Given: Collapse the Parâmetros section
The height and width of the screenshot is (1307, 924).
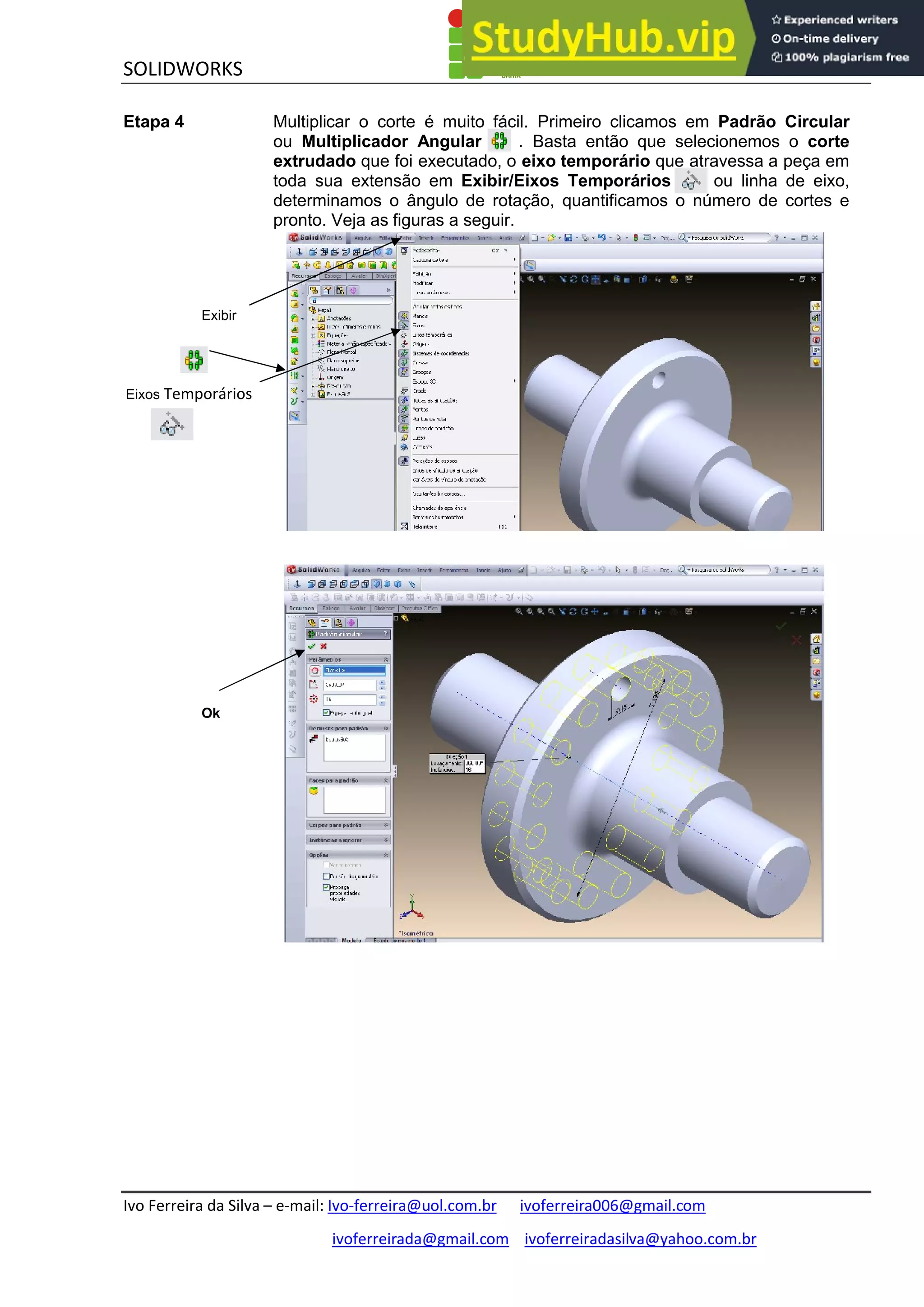Looking at the screenshot, I should pos(386,659).
